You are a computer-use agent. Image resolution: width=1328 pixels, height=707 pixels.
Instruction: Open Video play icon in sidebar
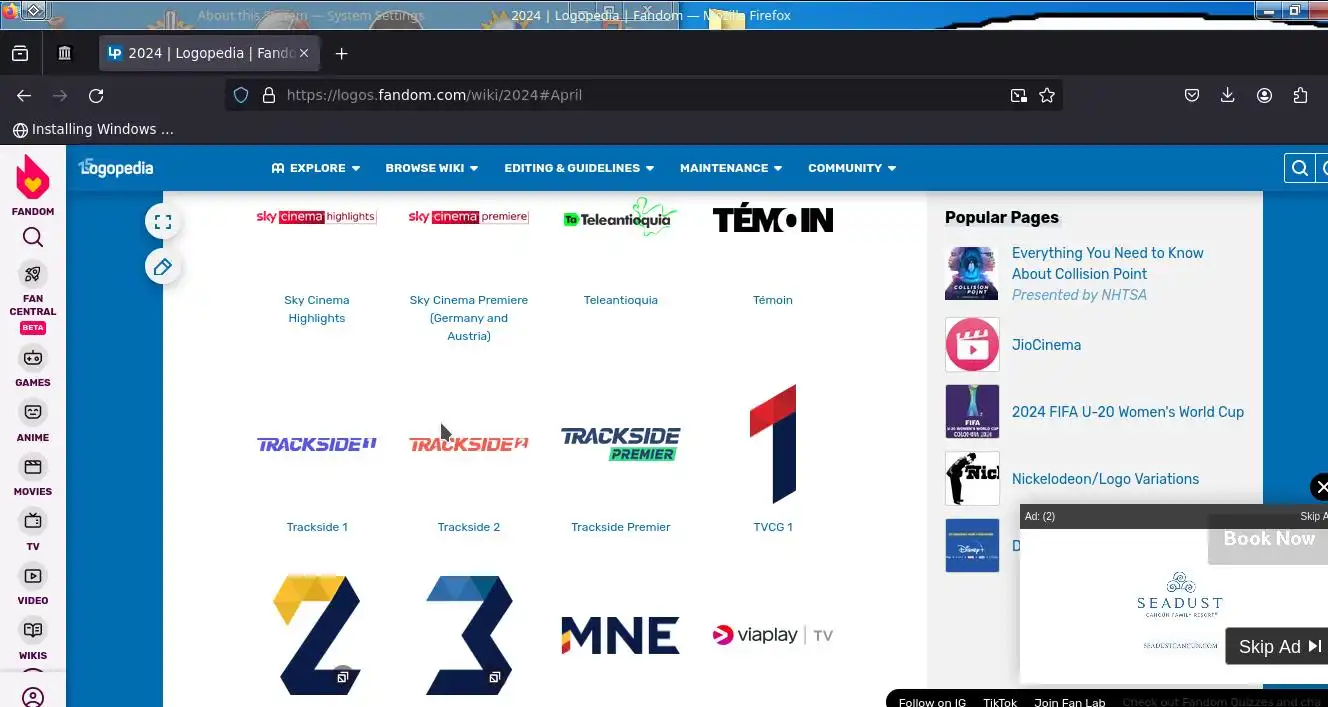point(33,576)
